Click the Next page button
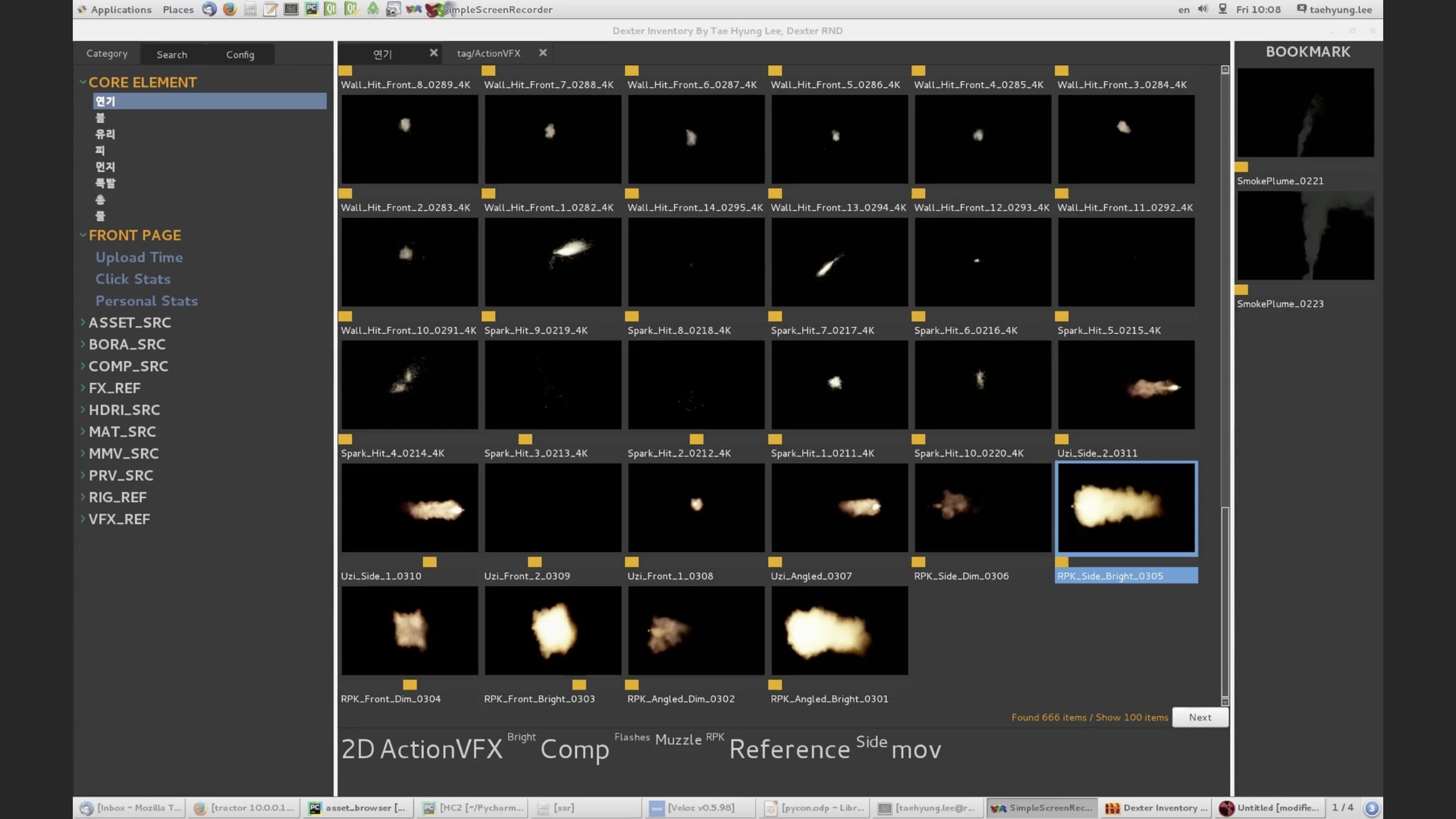Image resolution: width=1456 pixels, height=819 pixels. pyautogui.click(x=1199, y=717)
